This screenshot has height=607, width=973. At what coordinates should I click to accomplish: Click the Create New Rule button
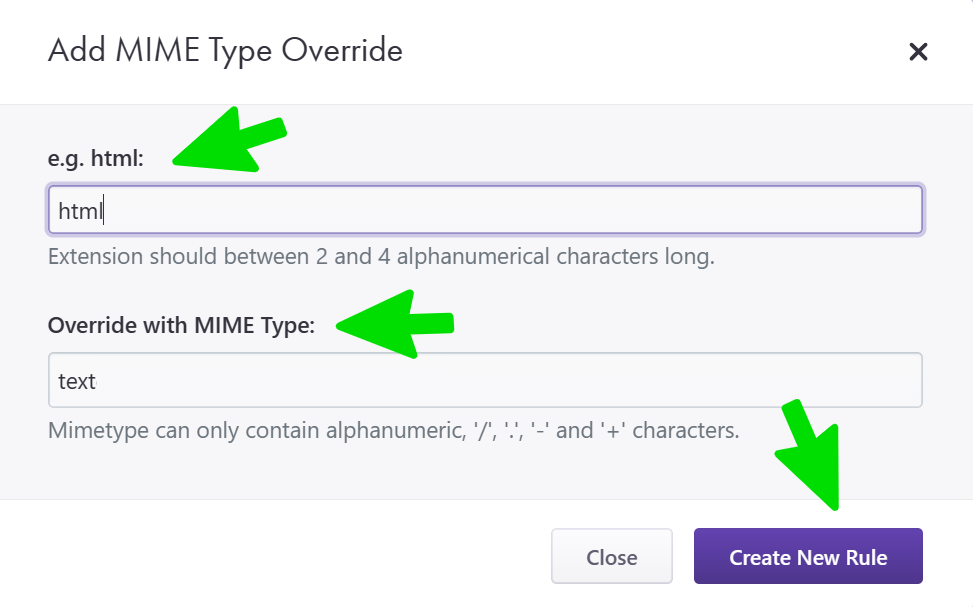click(x=808, y=557)
